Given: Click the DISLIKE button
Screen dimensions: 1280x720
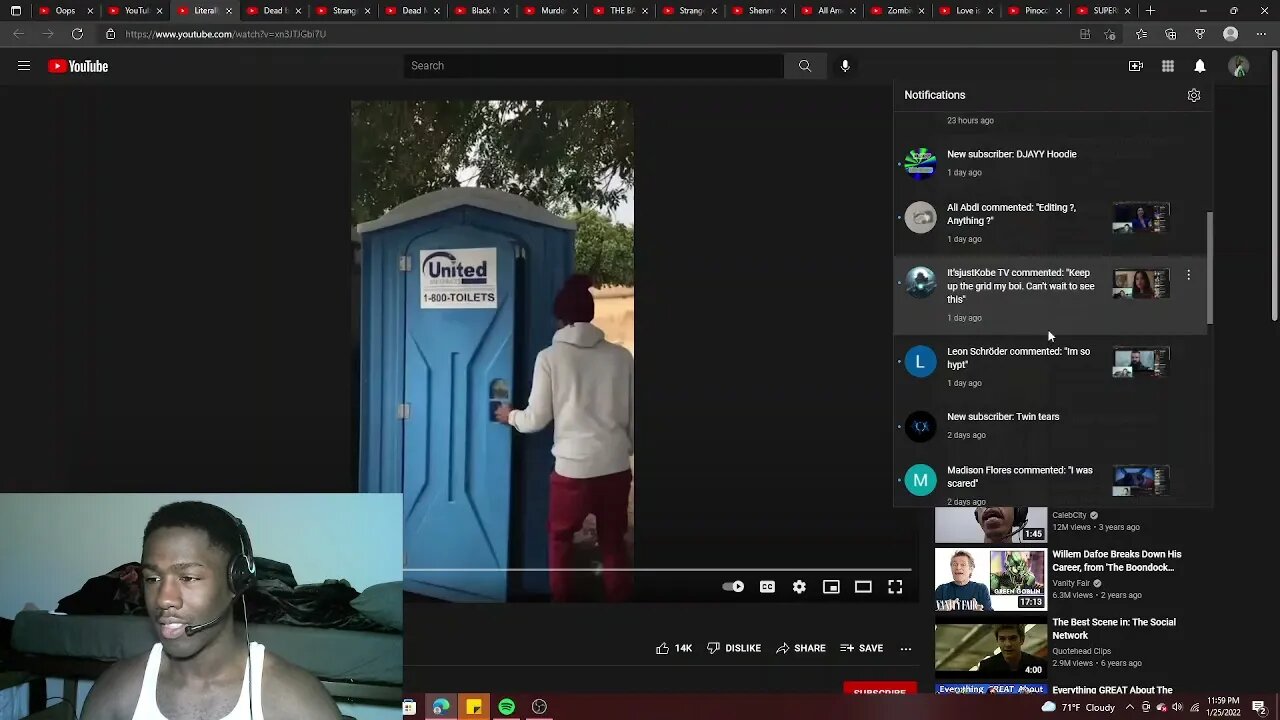Looking at the screenshot, I should tap(734, 648).
